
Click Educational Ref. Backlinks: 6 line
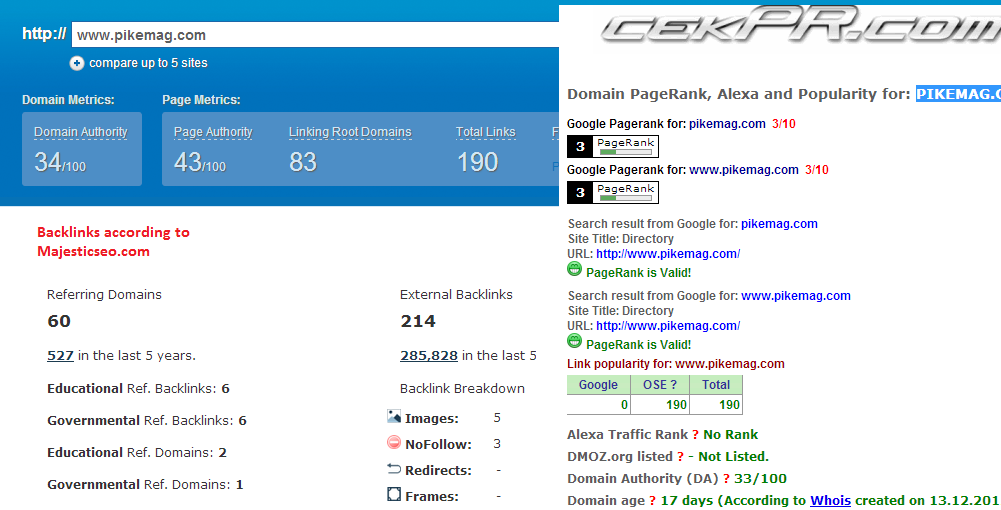click(x=139, y=389)
